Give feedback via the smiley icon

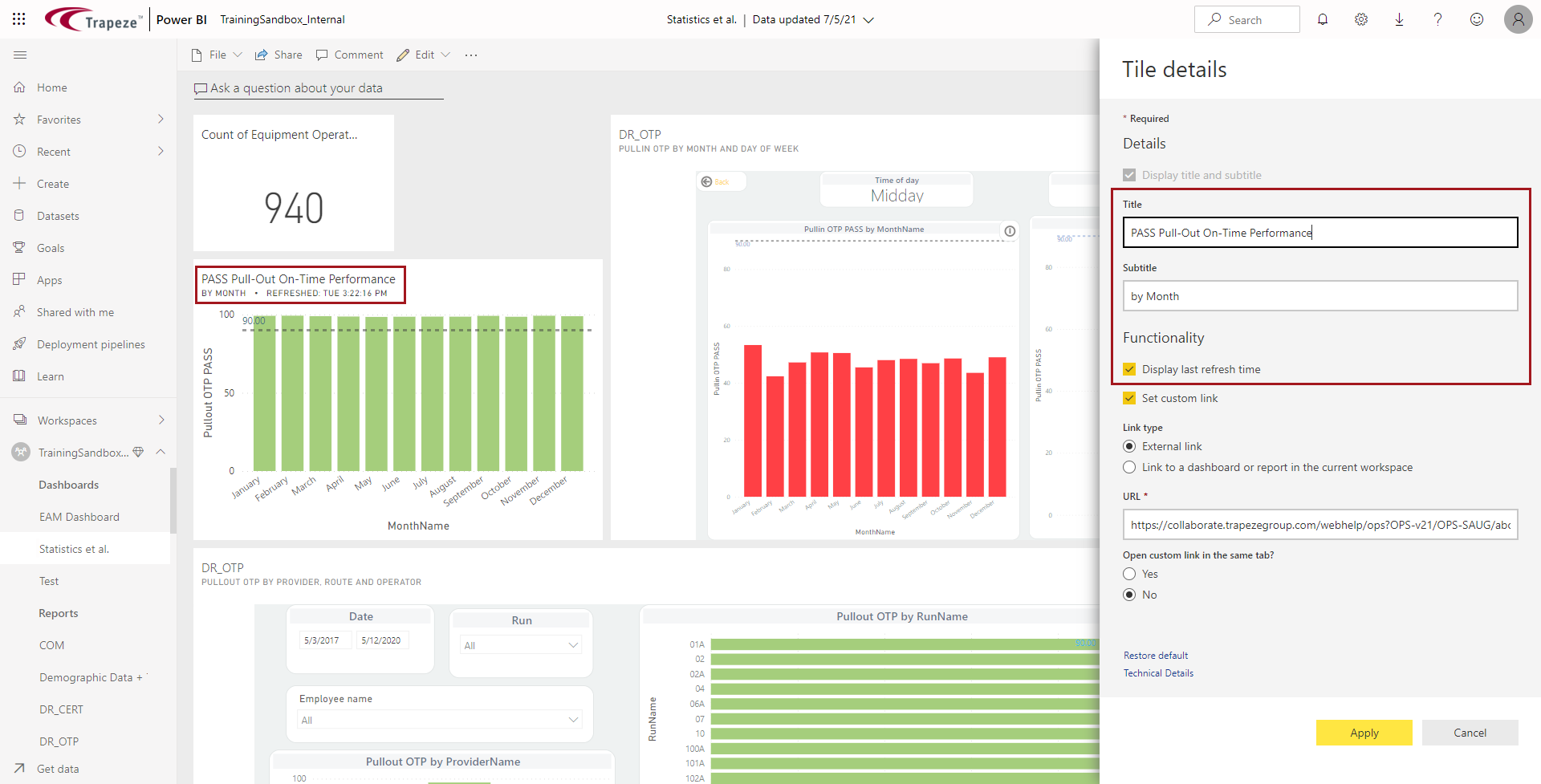tap(1477, 19)
